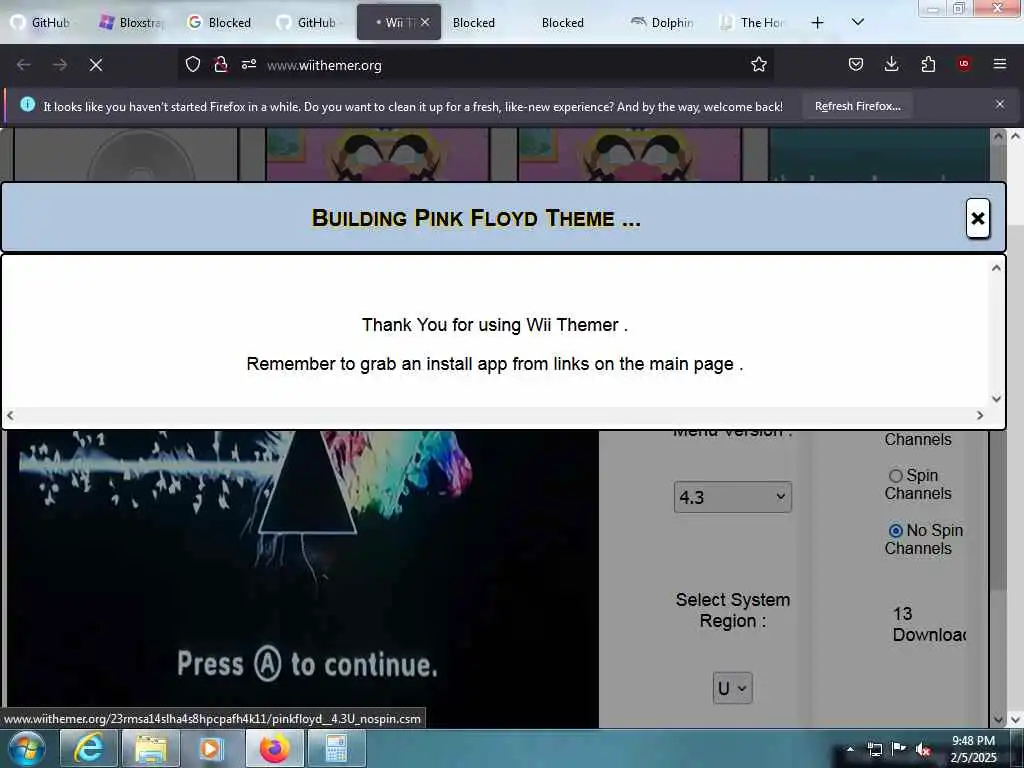The image size is (1024, 768).
Task: Switch to the Bloxstrap tab
Action: [133, 23]
